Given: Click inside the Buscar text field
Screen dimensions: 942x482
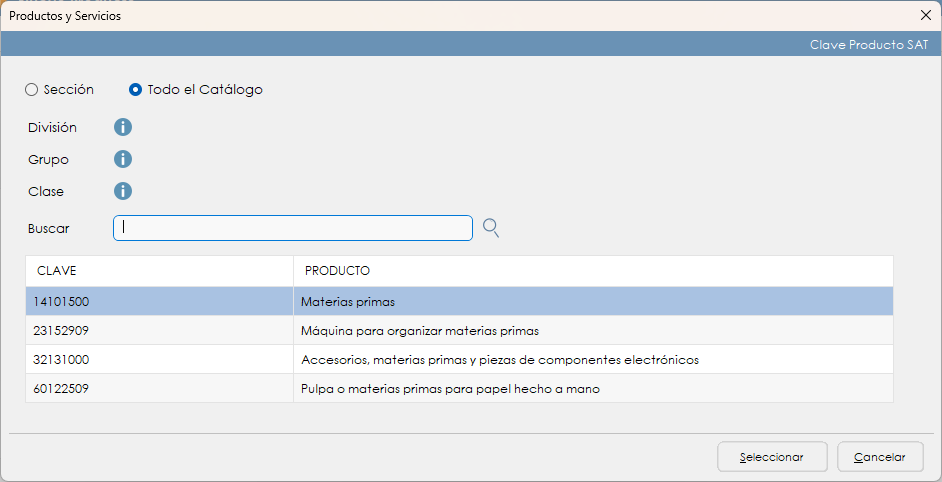Looking at the screenshot, I should point(292,228).
